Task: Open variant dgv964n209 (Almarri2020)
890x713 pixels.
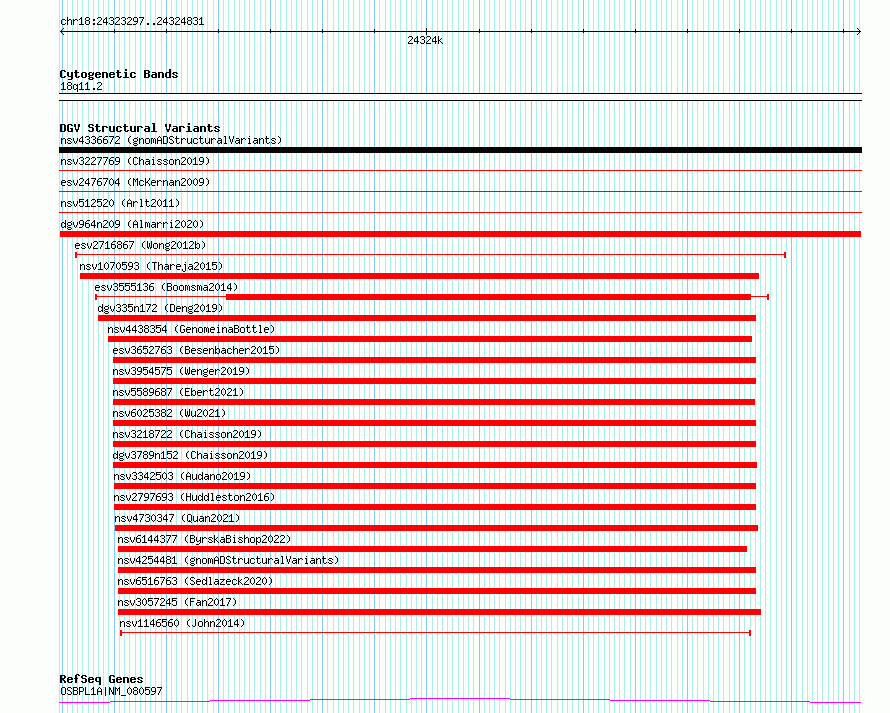Action: pyautogui.click(x=132, y=224)
